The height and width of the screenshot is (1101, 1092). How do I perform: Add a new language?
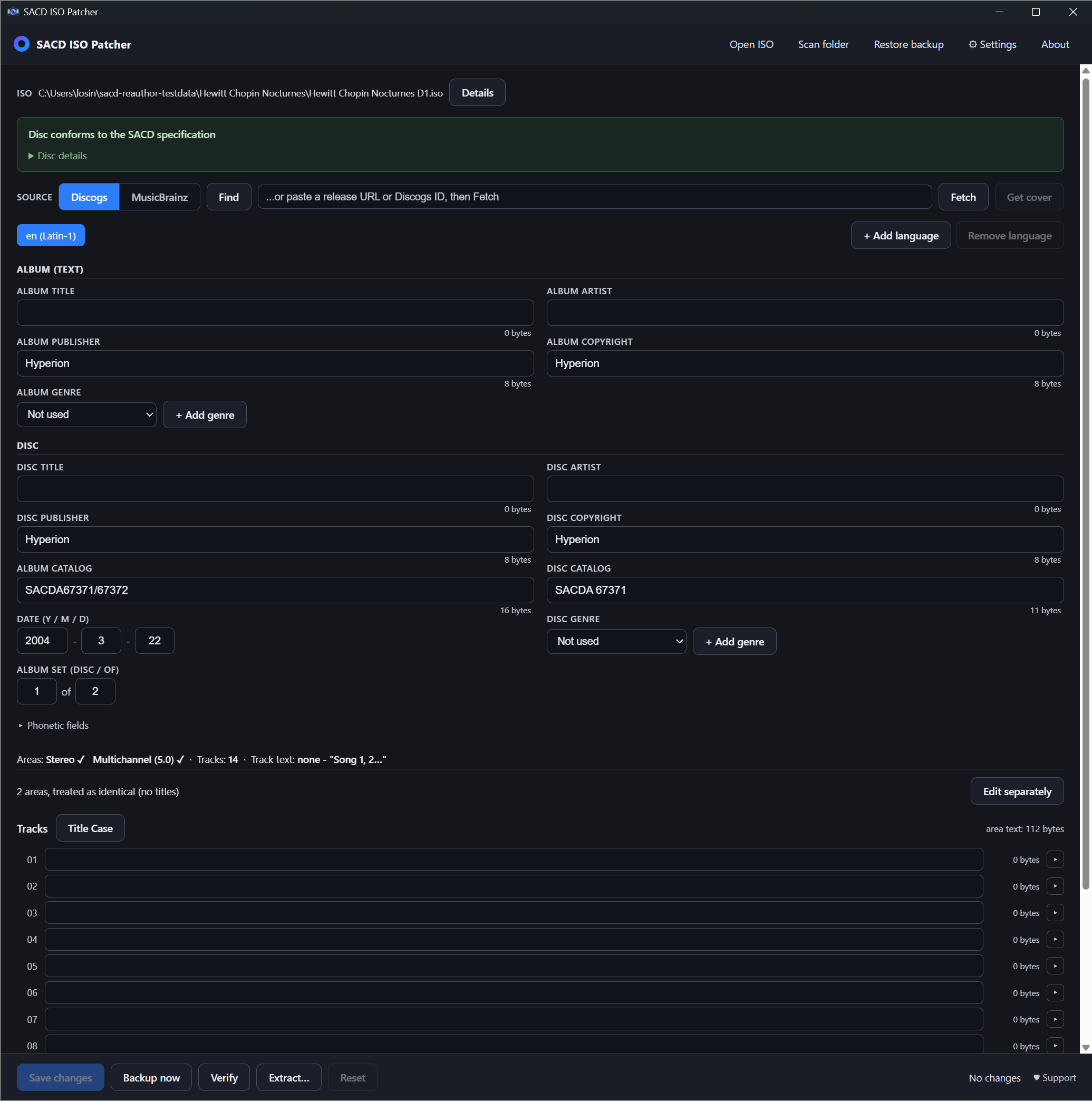click(x=901, y=235)
